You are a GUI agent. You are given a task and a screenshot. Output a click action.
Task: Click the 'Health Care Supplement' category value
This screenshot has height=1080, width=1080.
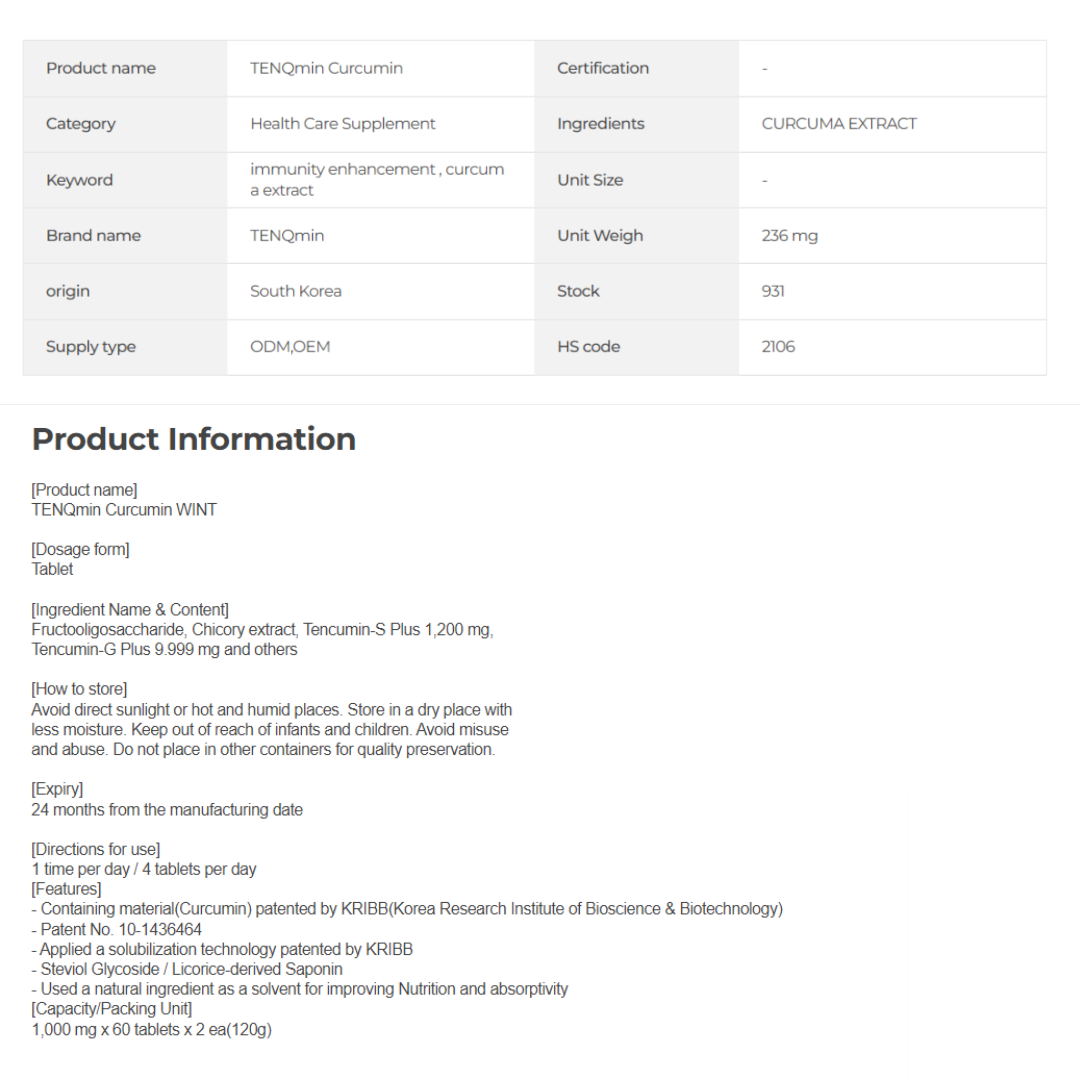point(342,124)
